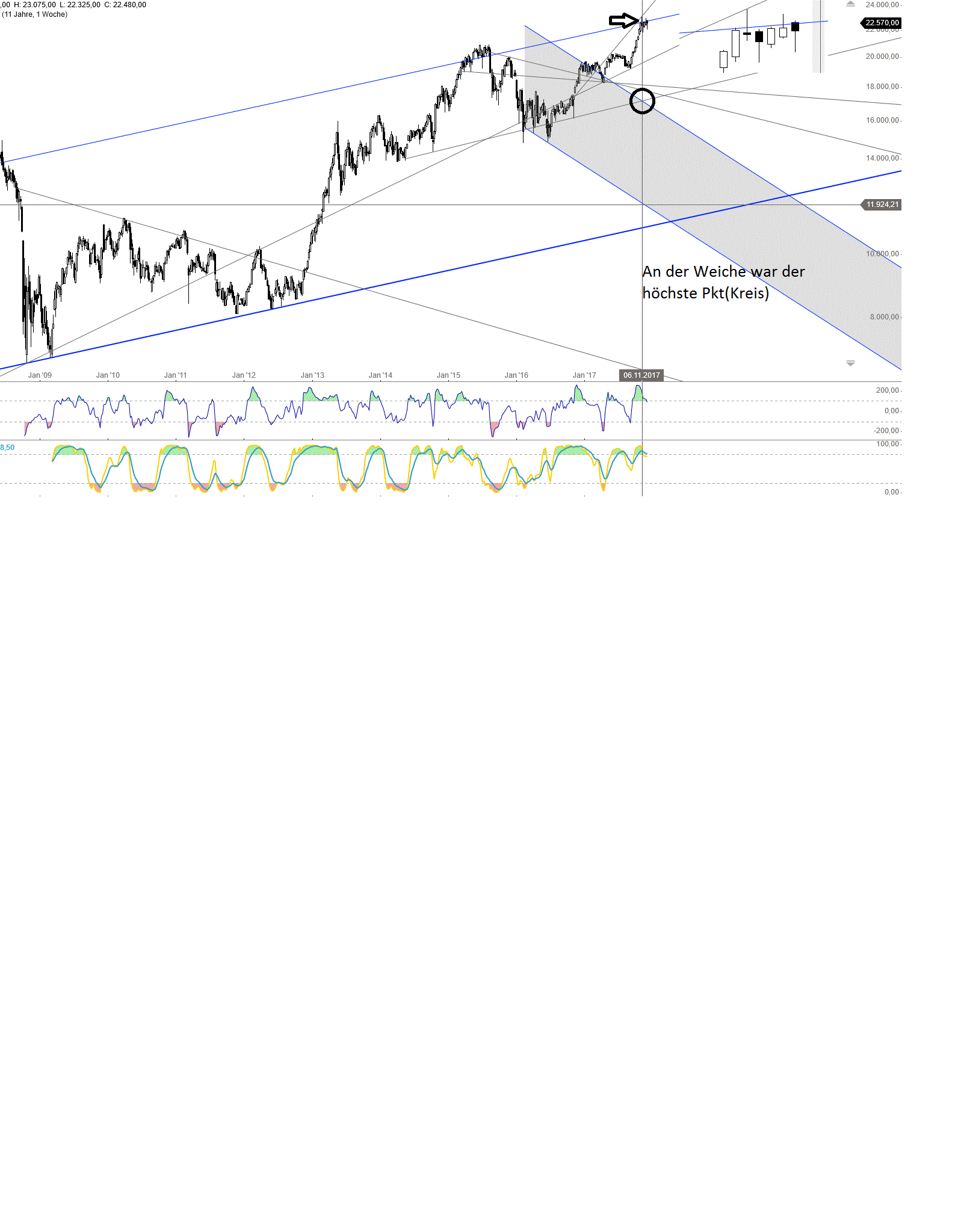Click the scale scroll-down arrow below 8.000,00
This screenshot has width=958, height=1232.
pos(850,363)
